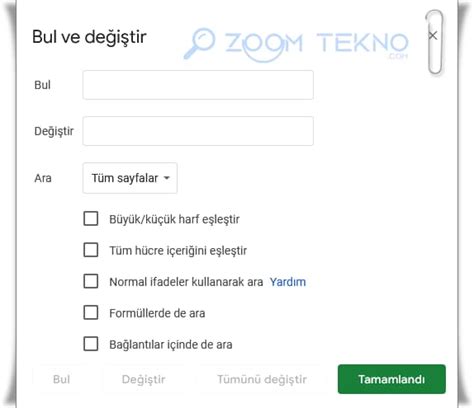Click the Değiştir replacement input field
The width and height of the screenshot is (474, 408).
[x=198, y=131]
